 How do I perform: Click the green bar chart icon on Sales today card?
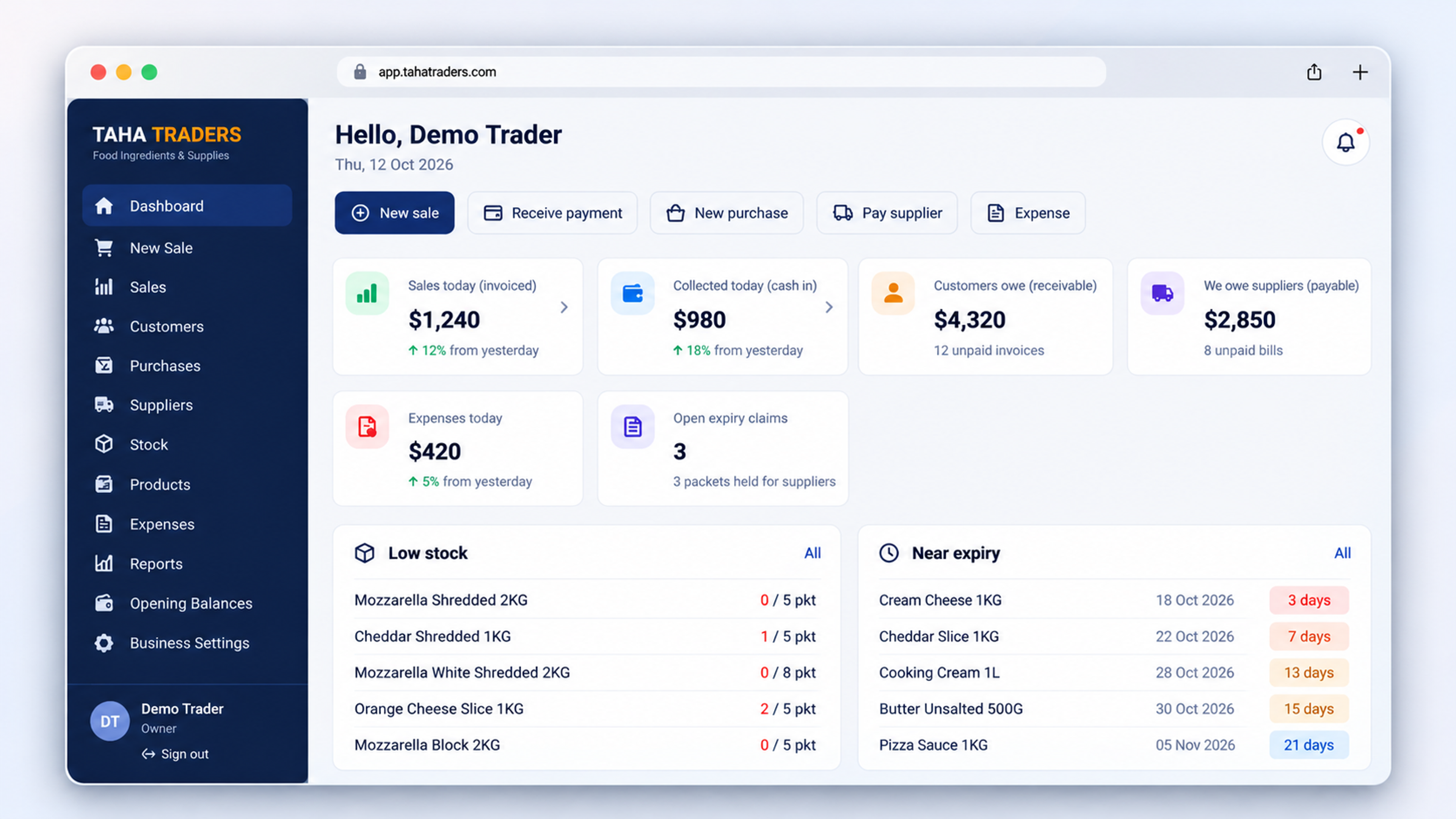pyautogui.click(x=367, y=293)
